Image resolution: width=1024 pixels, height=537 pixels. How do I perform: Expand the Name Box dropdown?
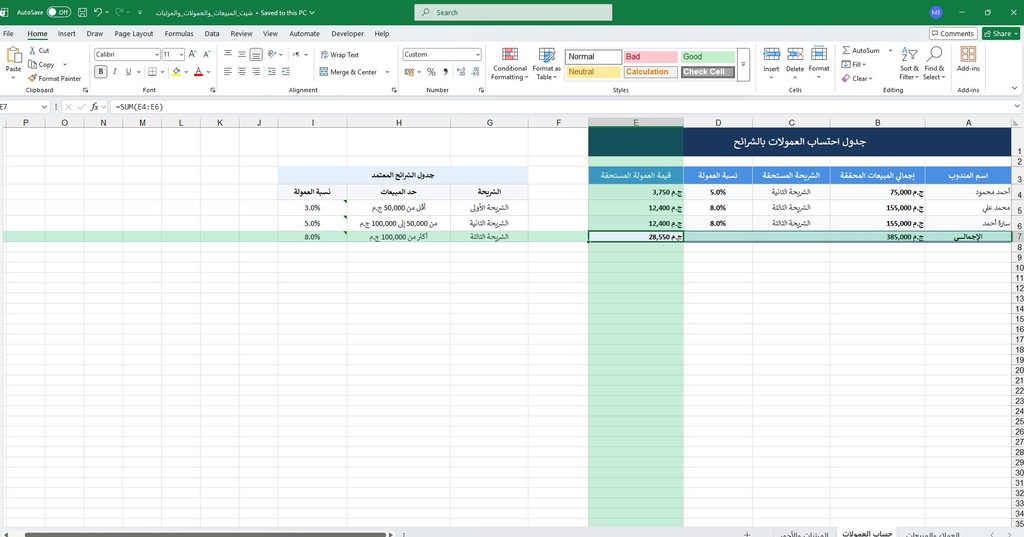[x=44, y=106]
